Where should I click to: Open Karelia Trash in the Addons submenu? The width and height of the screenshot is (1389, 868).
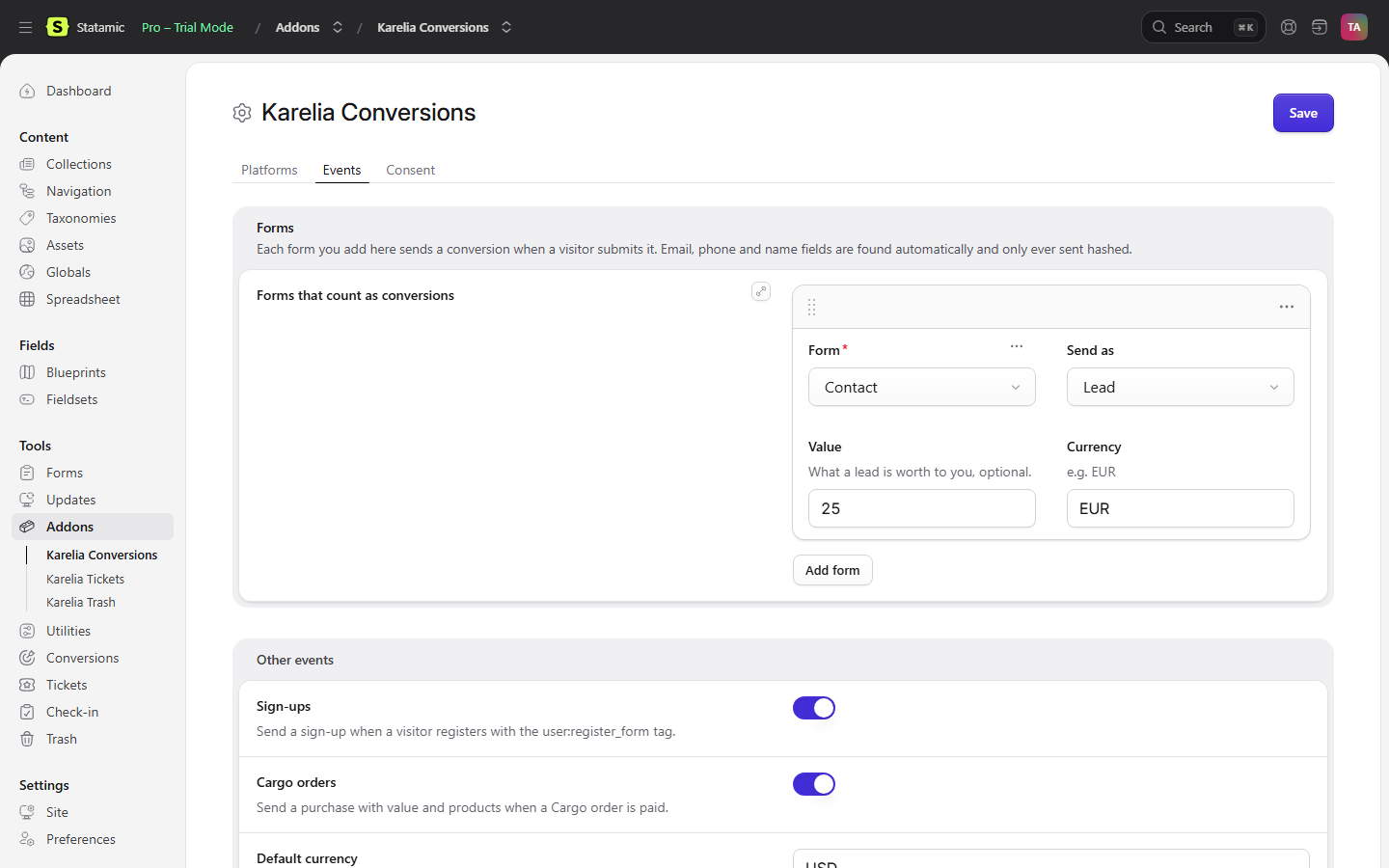tap(81, 602)
